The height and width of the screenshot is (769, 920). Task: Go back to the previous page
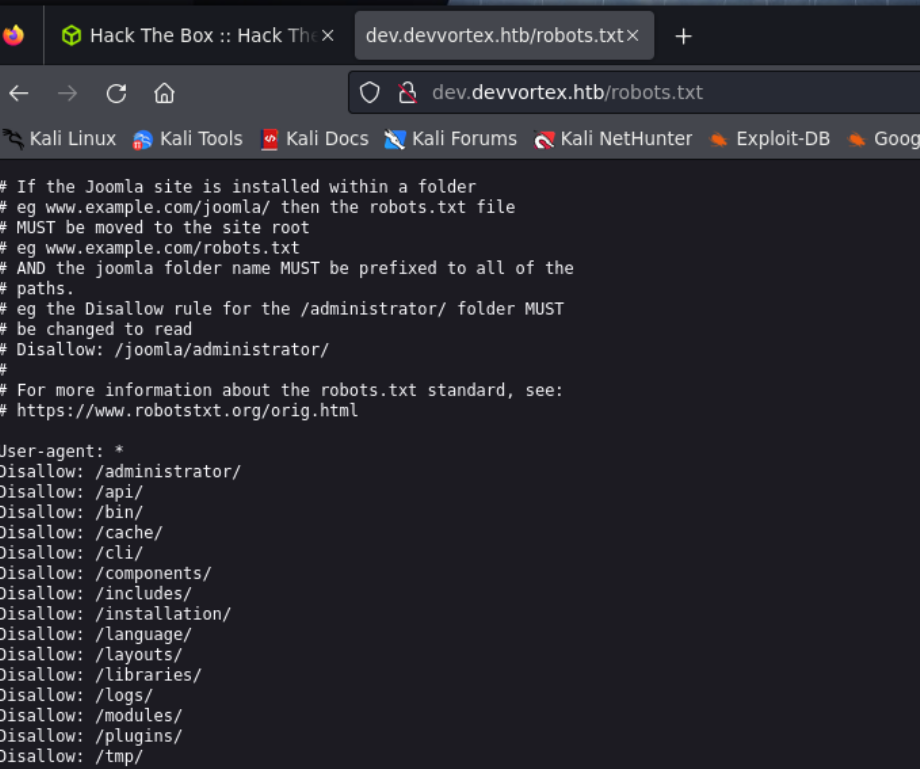pyautogui.click(x=19, y=93)
